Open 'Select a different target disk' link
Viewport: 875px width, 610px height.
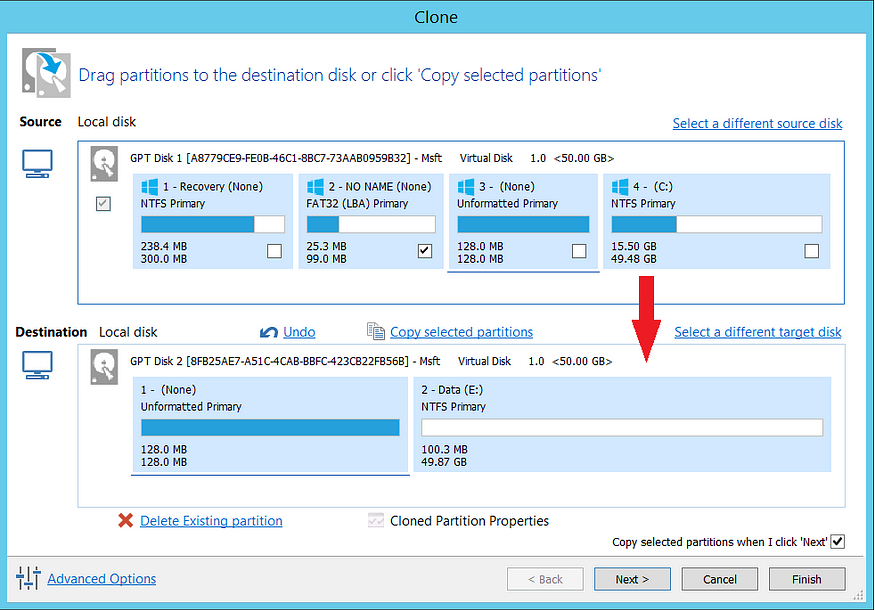[x=758, y=332]
